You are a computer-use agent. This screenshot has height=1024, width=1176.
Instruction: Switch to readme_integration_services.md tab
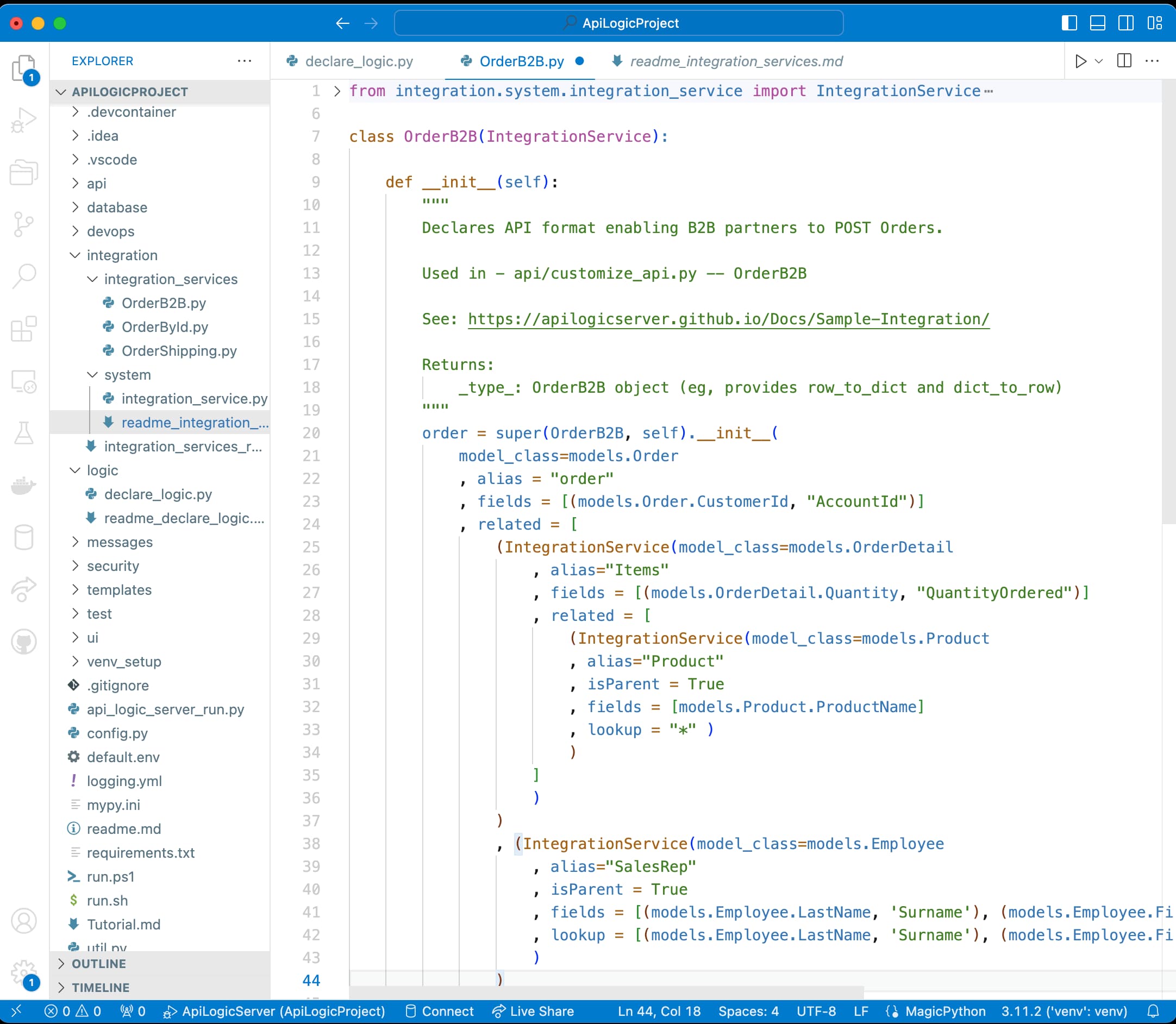point(736,61)
